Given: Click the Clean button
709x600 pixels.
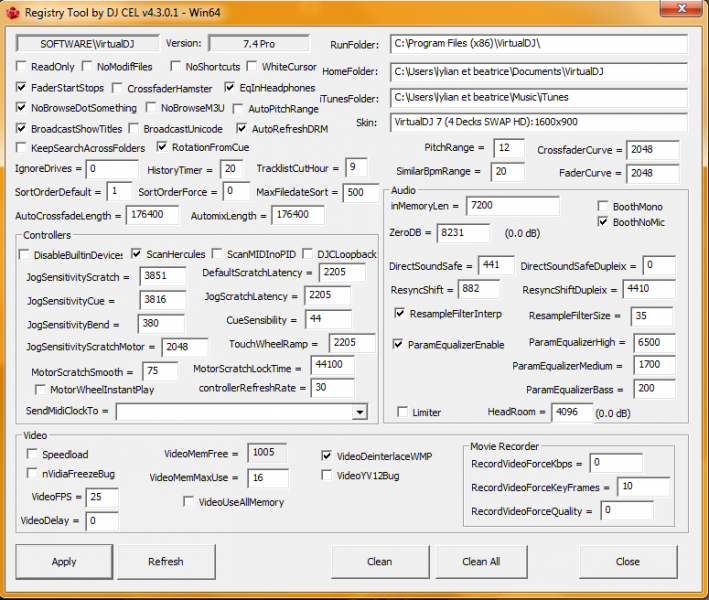Looking at the screenshot, I should pyautogui.click(x=380, y=562).
